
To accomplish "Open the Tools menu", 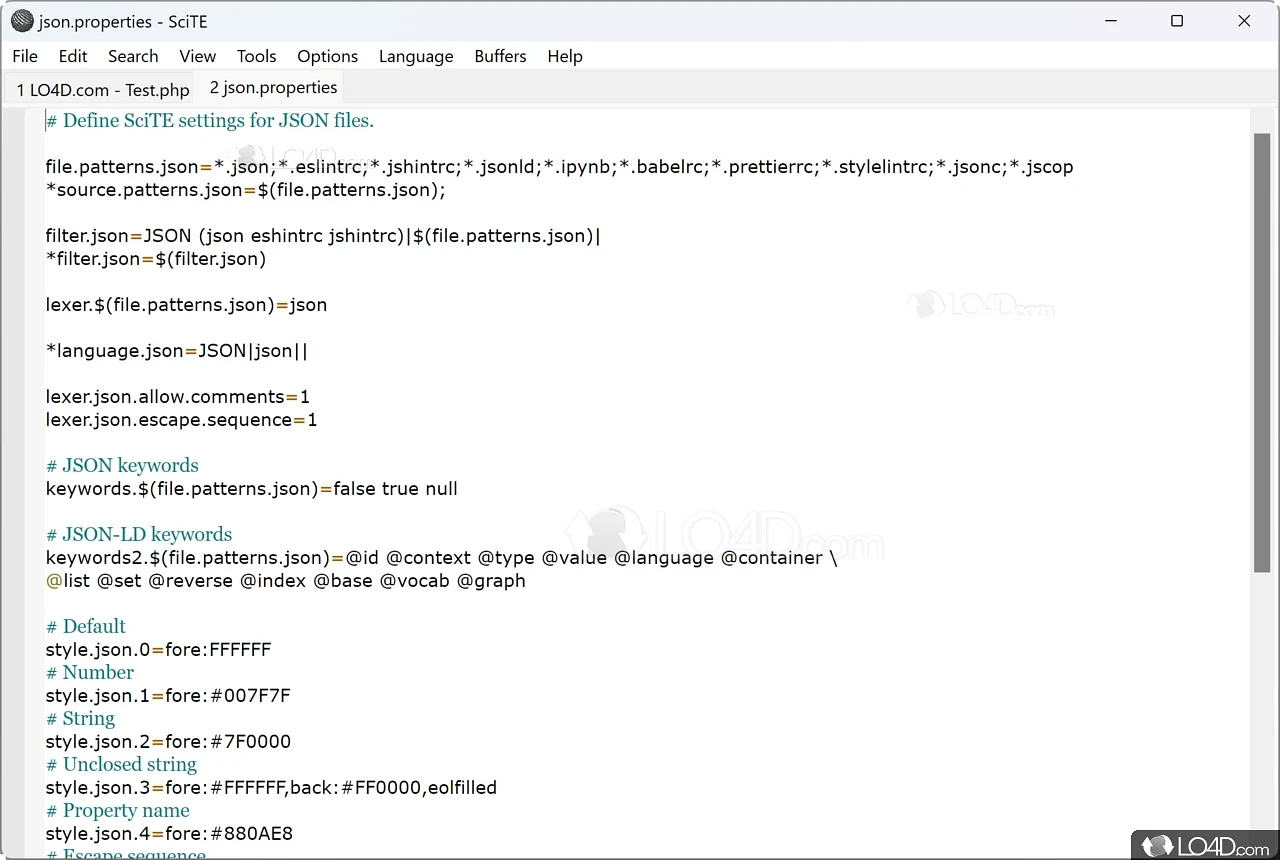I will pyautogui.click(x=256, y=56).
